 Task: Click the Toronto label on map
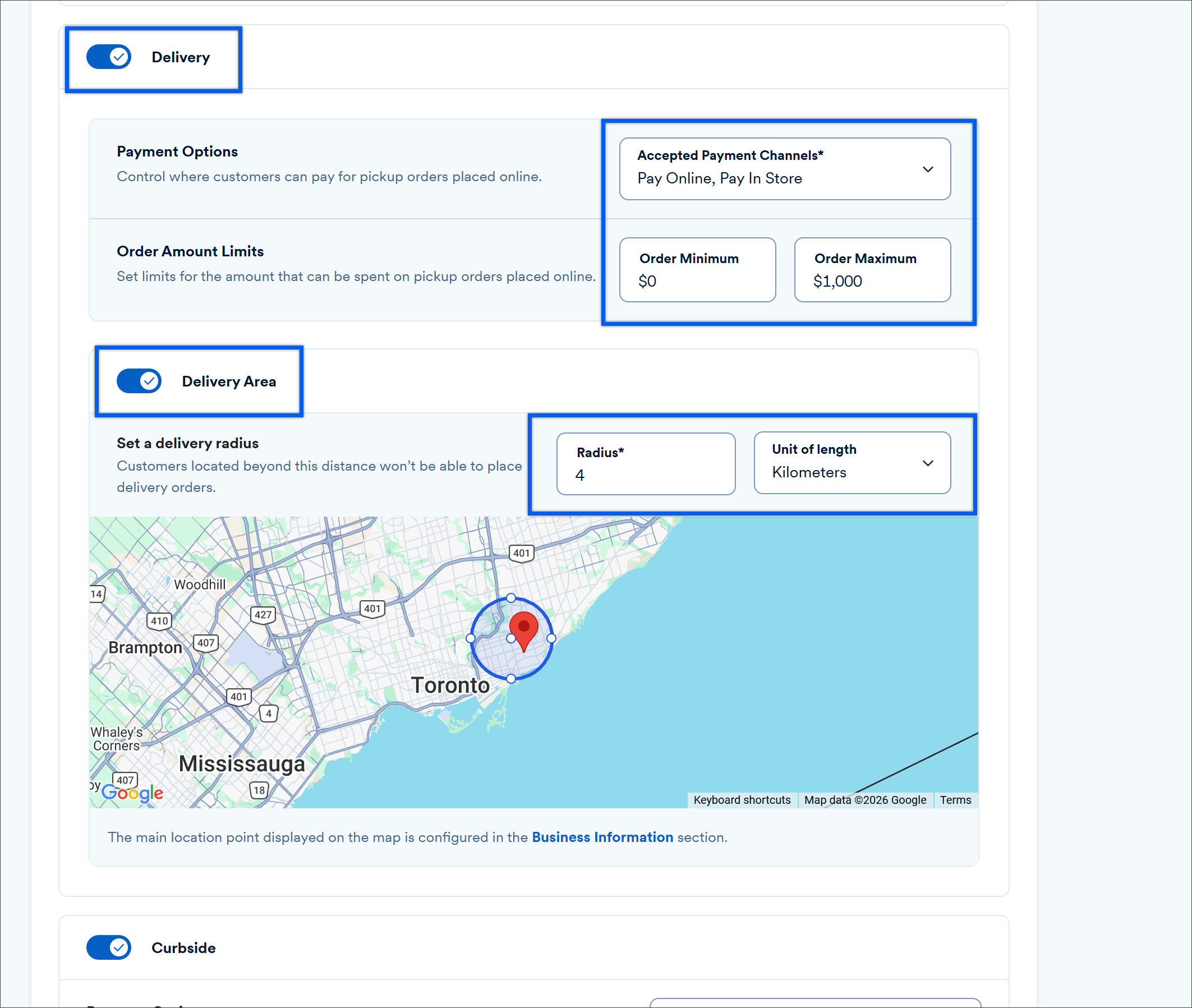tap(450, 685)
